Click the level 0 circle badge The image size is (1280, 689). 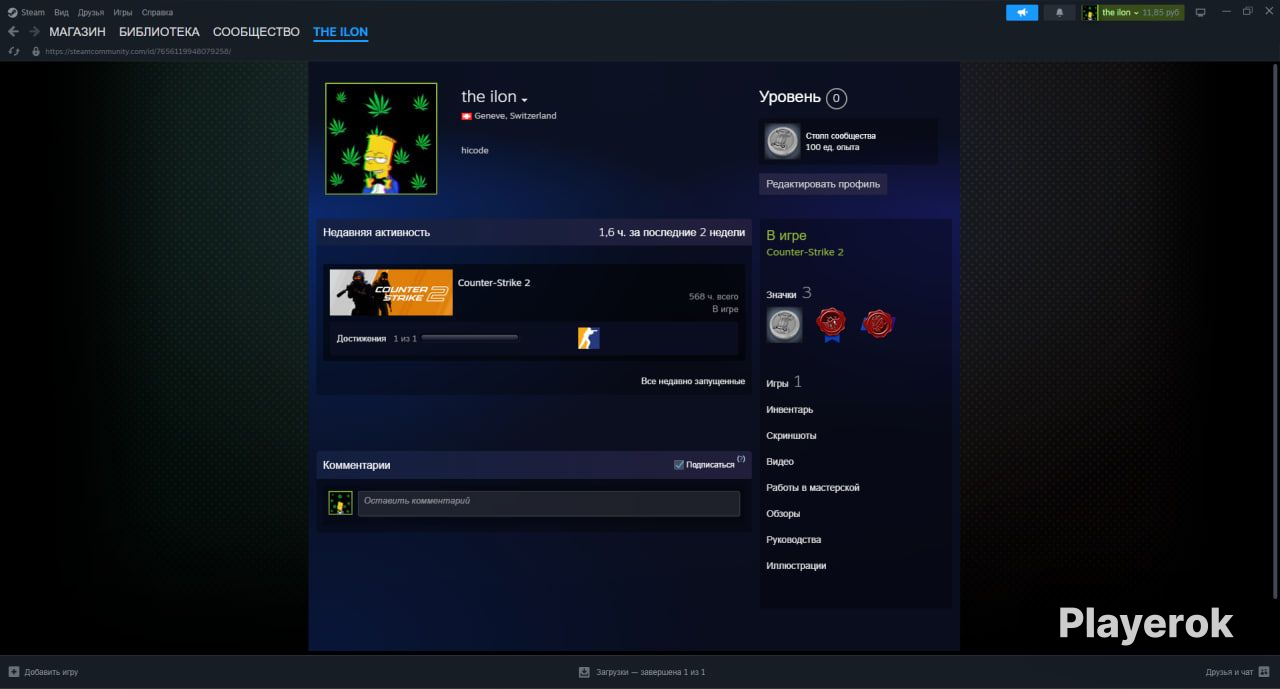click(837, 98)
